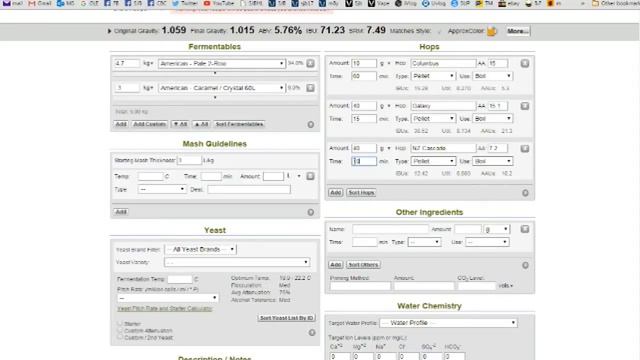
Task: Click Add in the Hops section
Action: pyautogui.click(x=336, y=193)
